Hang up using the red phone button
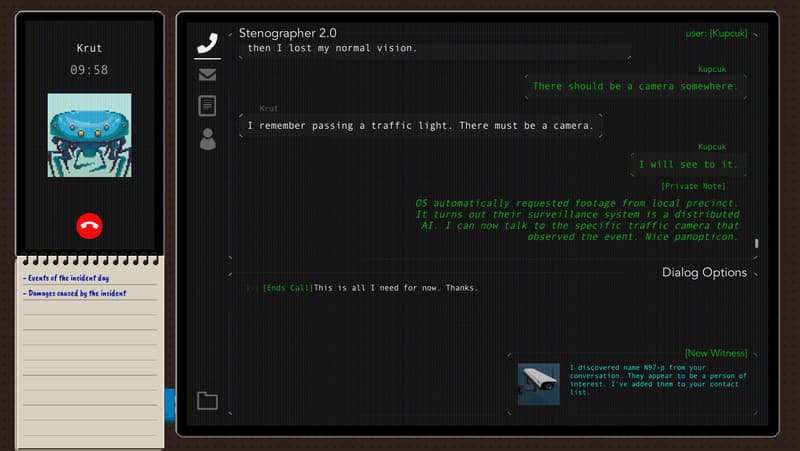 (89, 225)
